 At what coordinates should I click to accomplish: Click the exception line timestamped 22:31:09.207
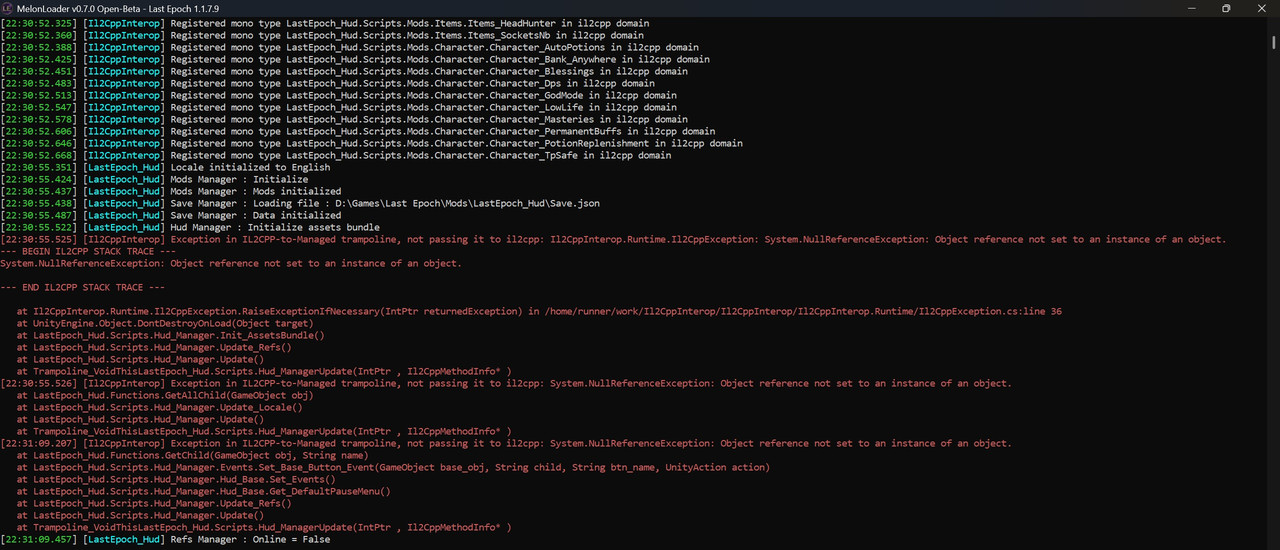[x=506, y=443]
